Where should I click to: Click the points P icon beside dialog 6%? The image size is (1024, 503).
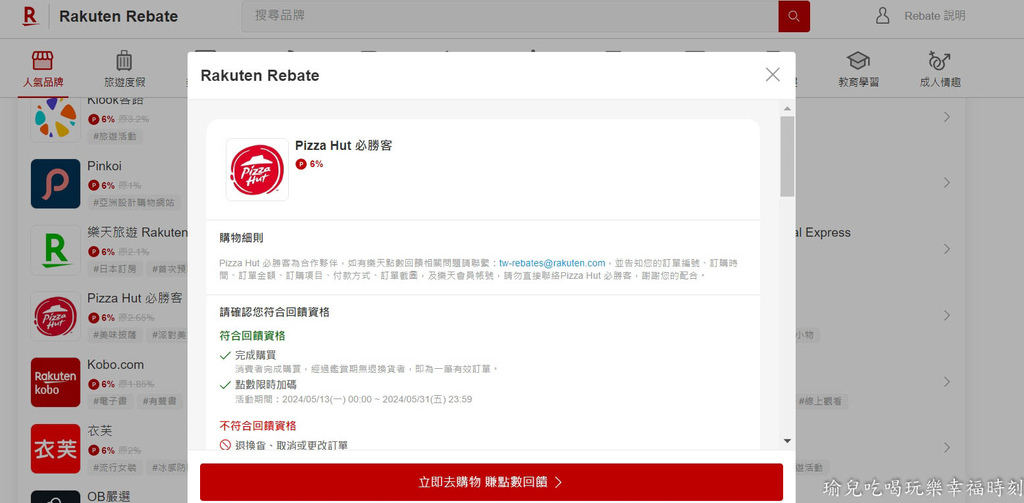point(301,164)
